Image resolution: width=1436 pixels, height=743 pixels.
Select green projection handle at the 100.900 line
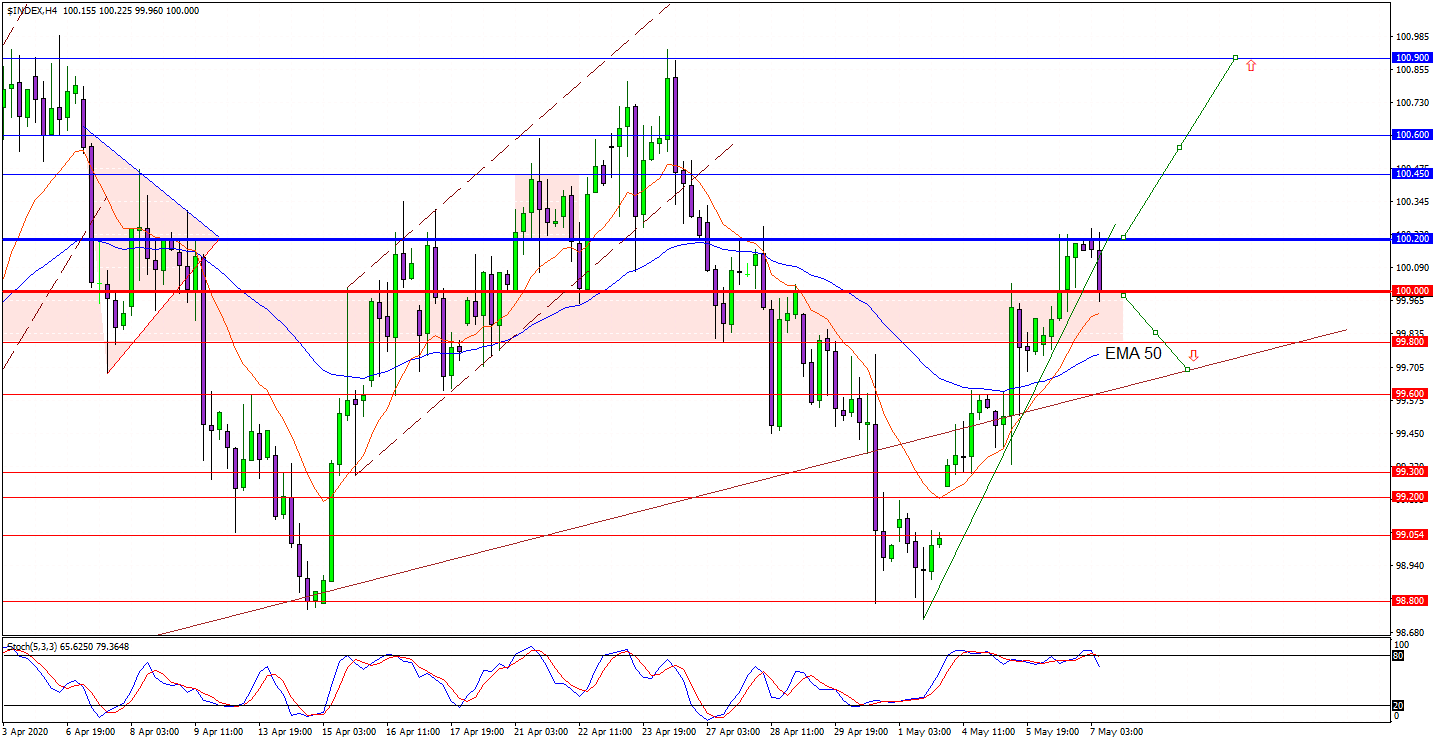coord(1235,58)
